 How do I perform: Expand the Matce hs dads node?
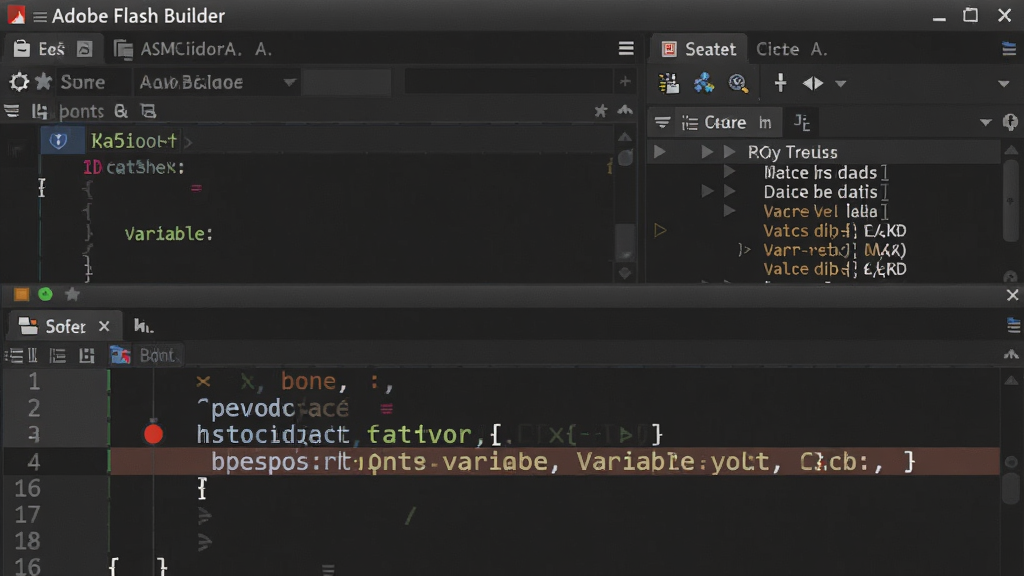tap(729, 172)
